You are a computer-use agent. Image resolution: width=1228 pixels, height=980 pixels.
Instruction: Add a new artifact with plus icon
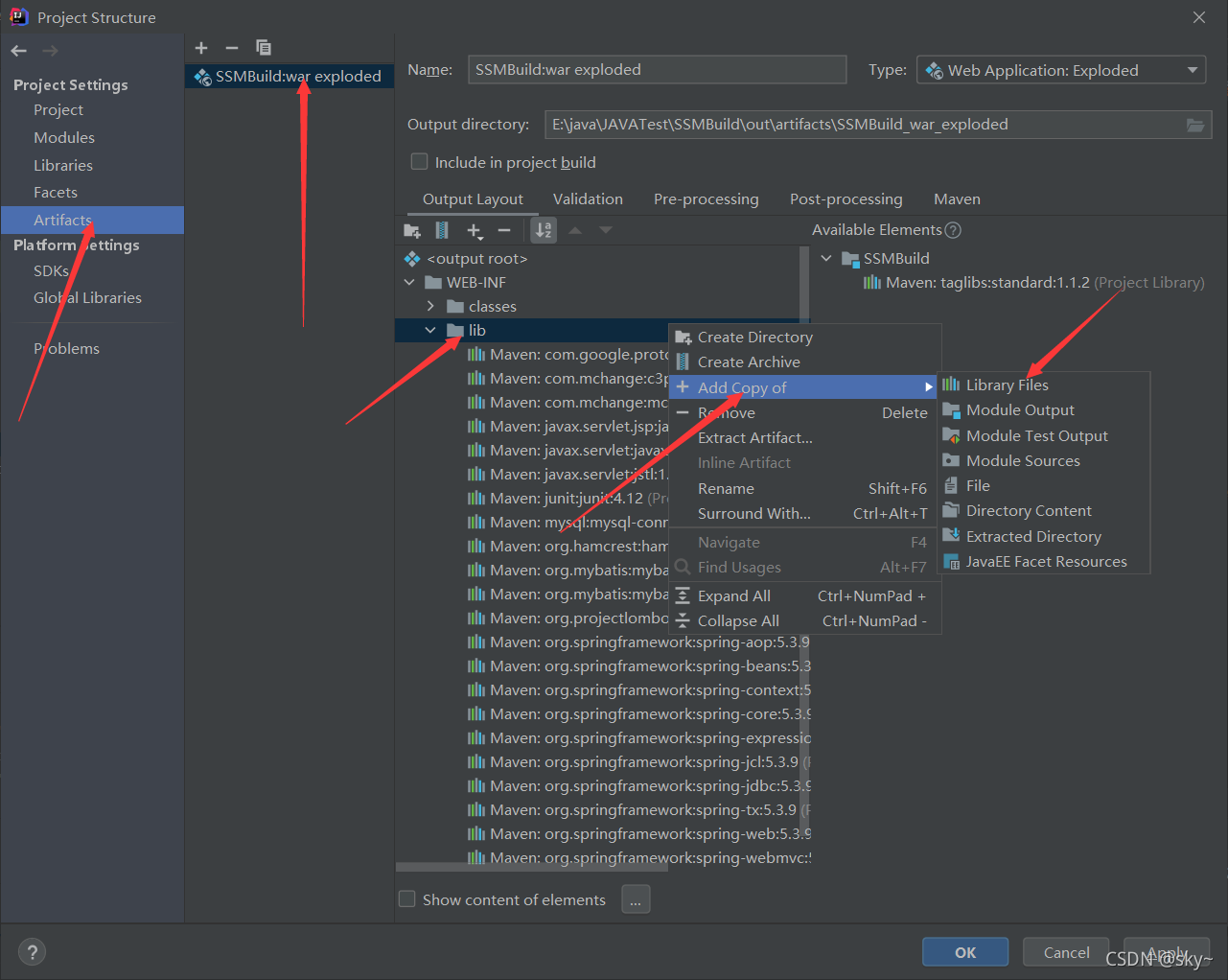[201, 48]
